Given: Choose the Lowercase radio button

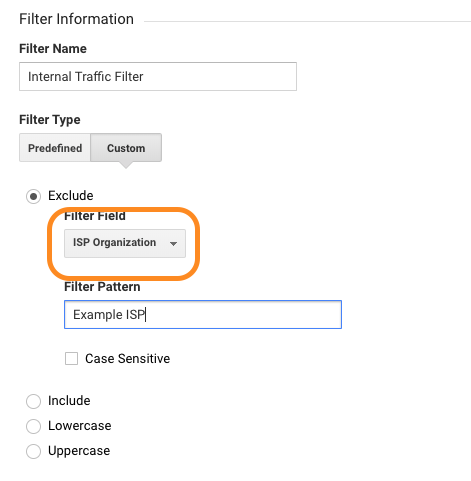Looking at the screenshot, I should tap(33, 426).
